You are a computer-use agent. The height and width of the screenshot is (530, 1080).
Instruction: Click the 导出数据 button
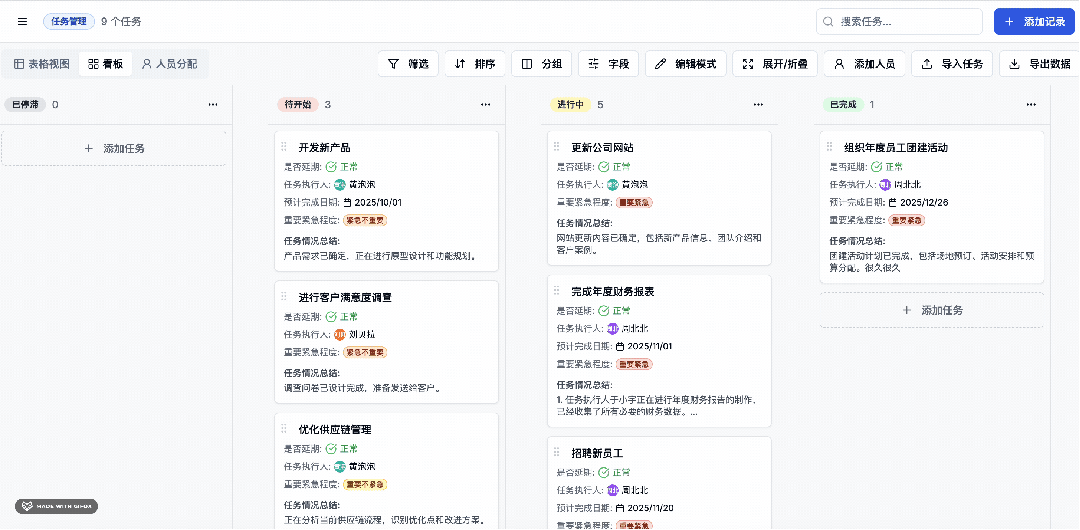click(1040, 64)
